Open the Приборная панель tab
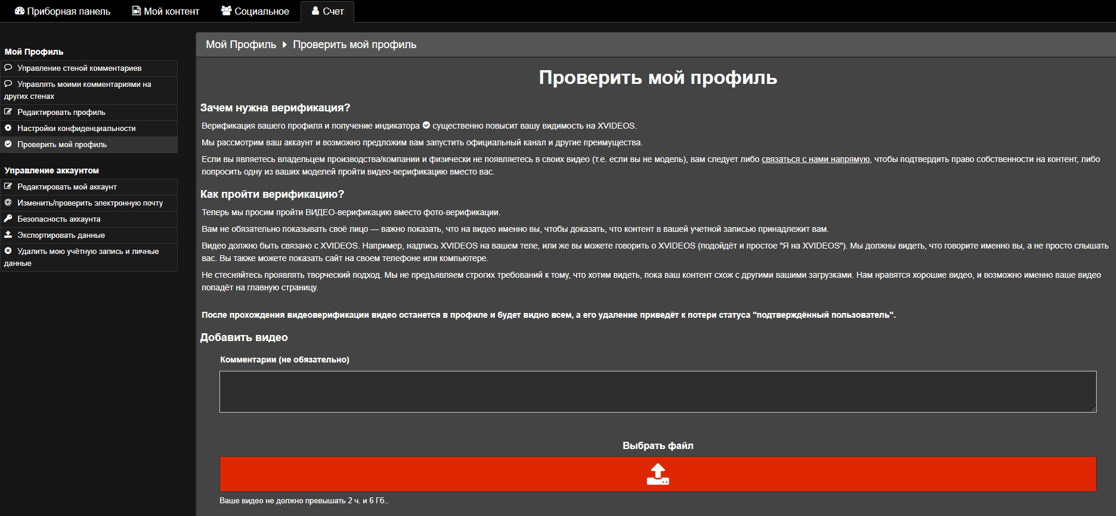The width and height of the screenshot is (1116, 516). click(x=62, y=11)
